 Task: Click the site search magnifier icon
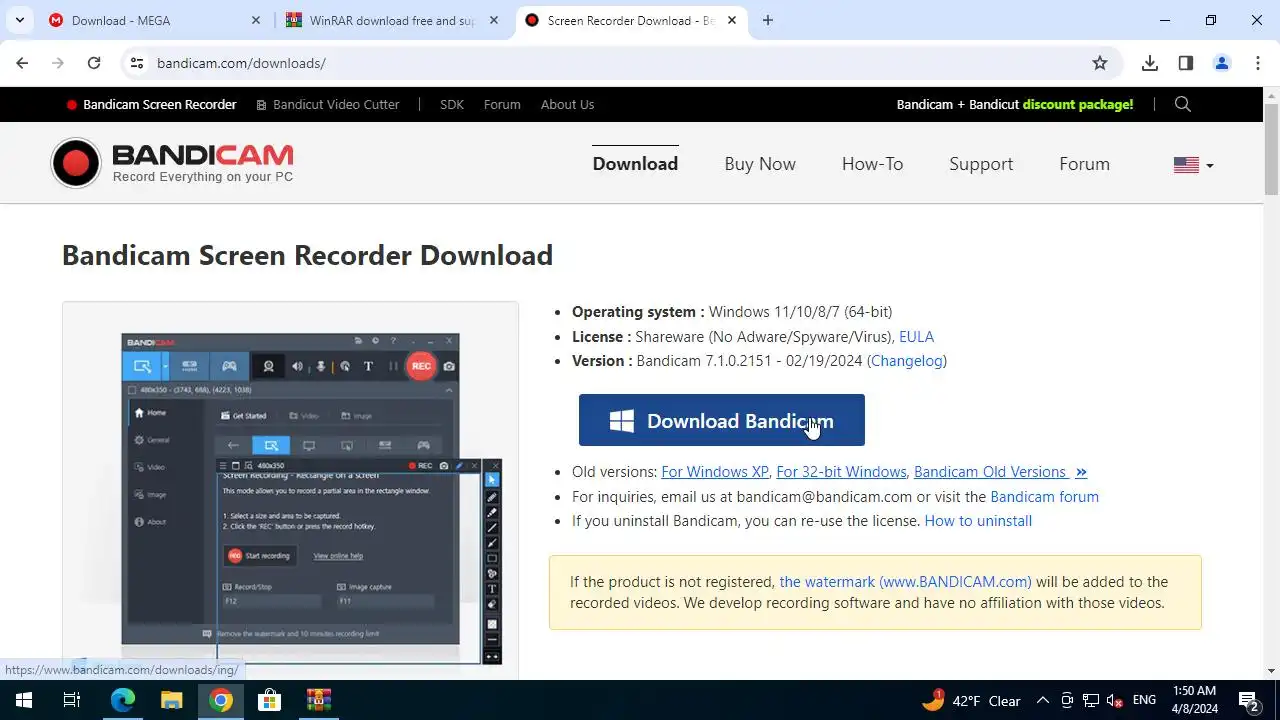1183,104
